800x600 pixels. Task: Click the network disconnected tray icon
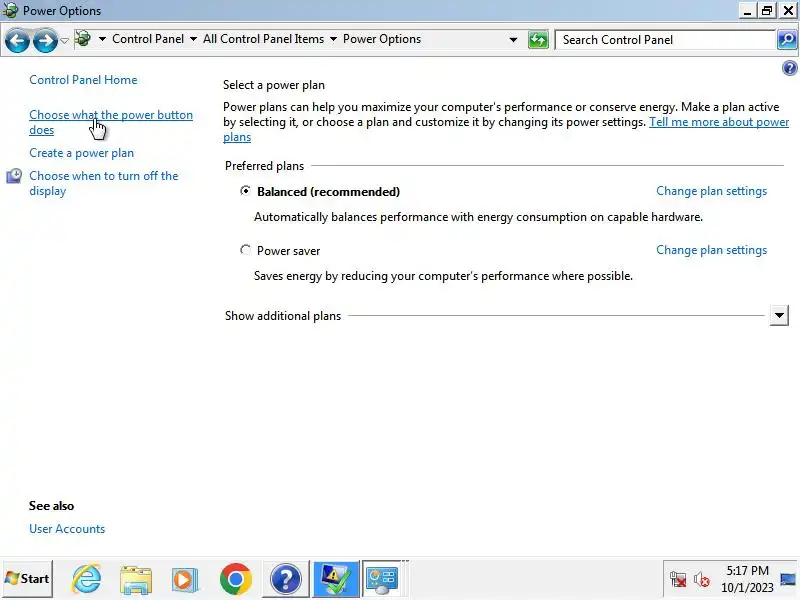coord(678,579)
